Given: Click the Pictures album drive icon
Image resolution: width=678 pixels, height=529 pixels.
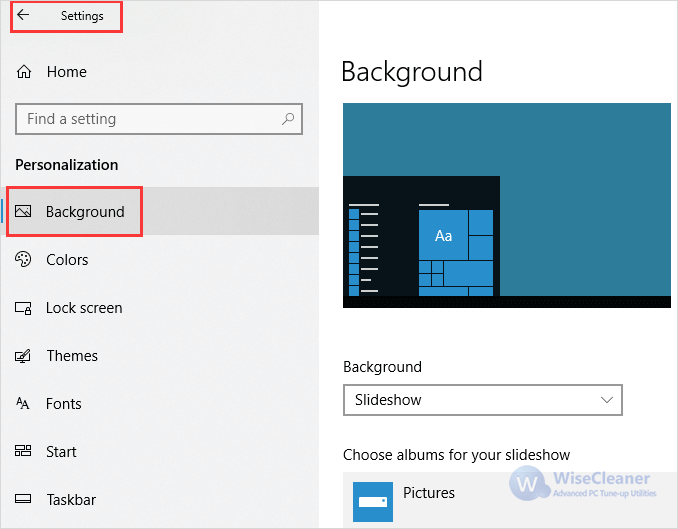Looking at the screenshot, I should pos(373,502).
